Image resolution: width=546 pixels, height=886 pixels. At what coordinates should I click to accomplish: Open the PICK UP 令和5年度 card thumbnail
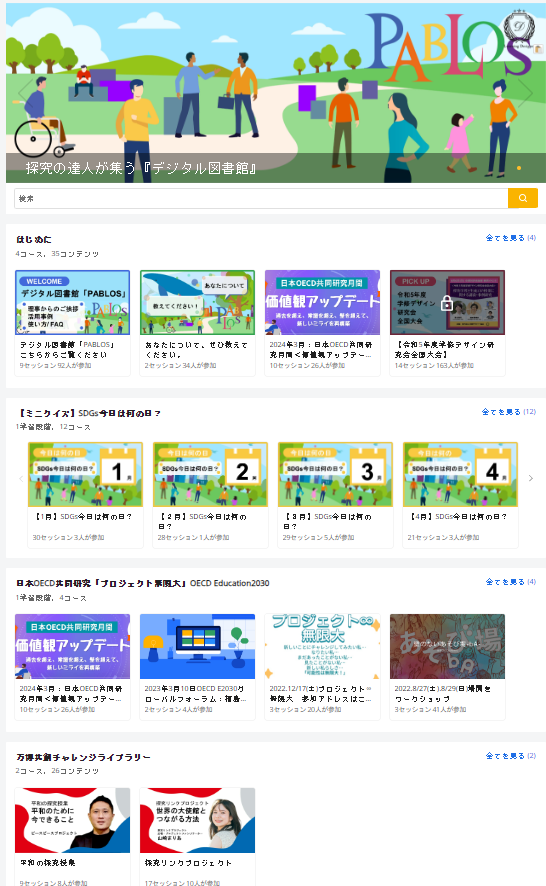coord(447,302)
